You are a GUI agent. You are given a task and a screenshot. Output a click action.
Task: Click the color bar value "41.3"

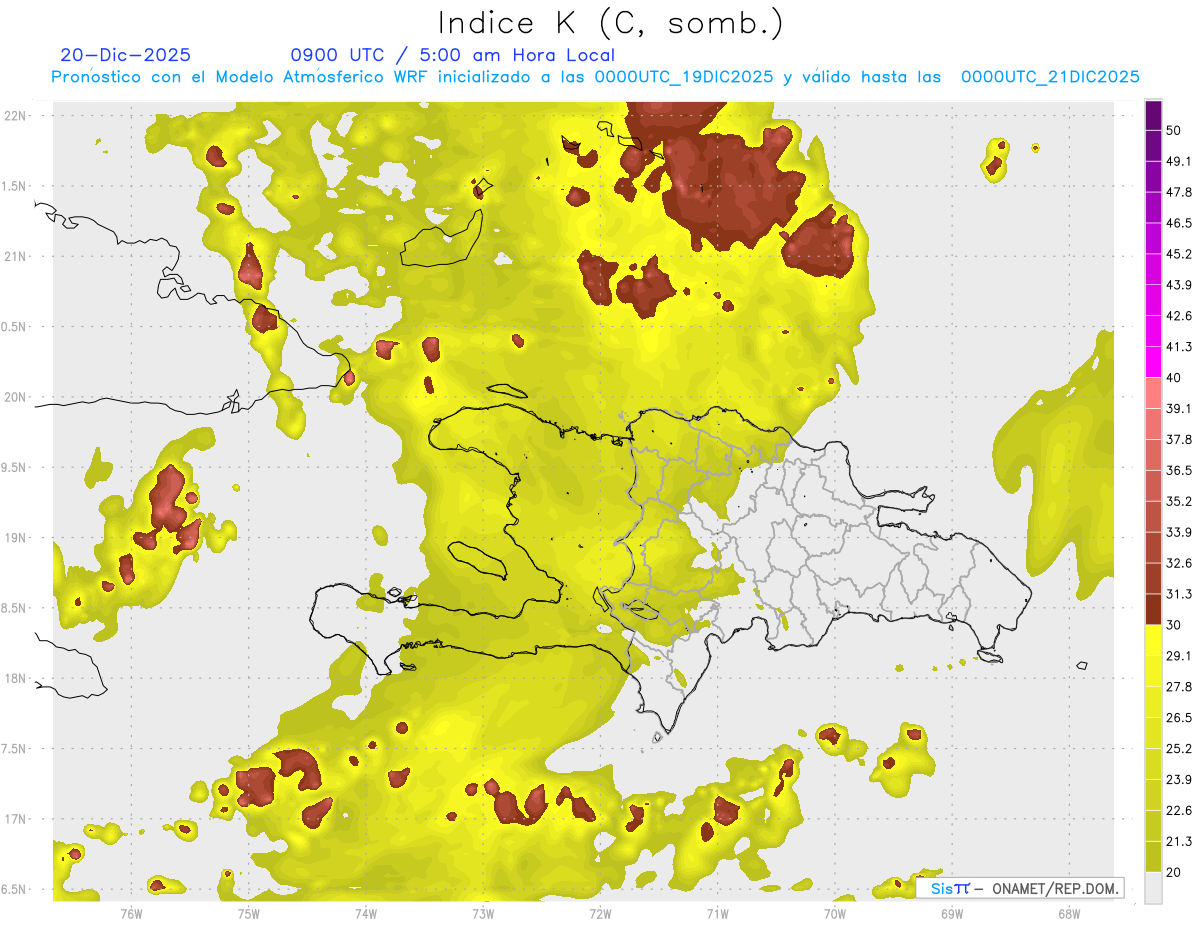click(x=1179, y=347)
